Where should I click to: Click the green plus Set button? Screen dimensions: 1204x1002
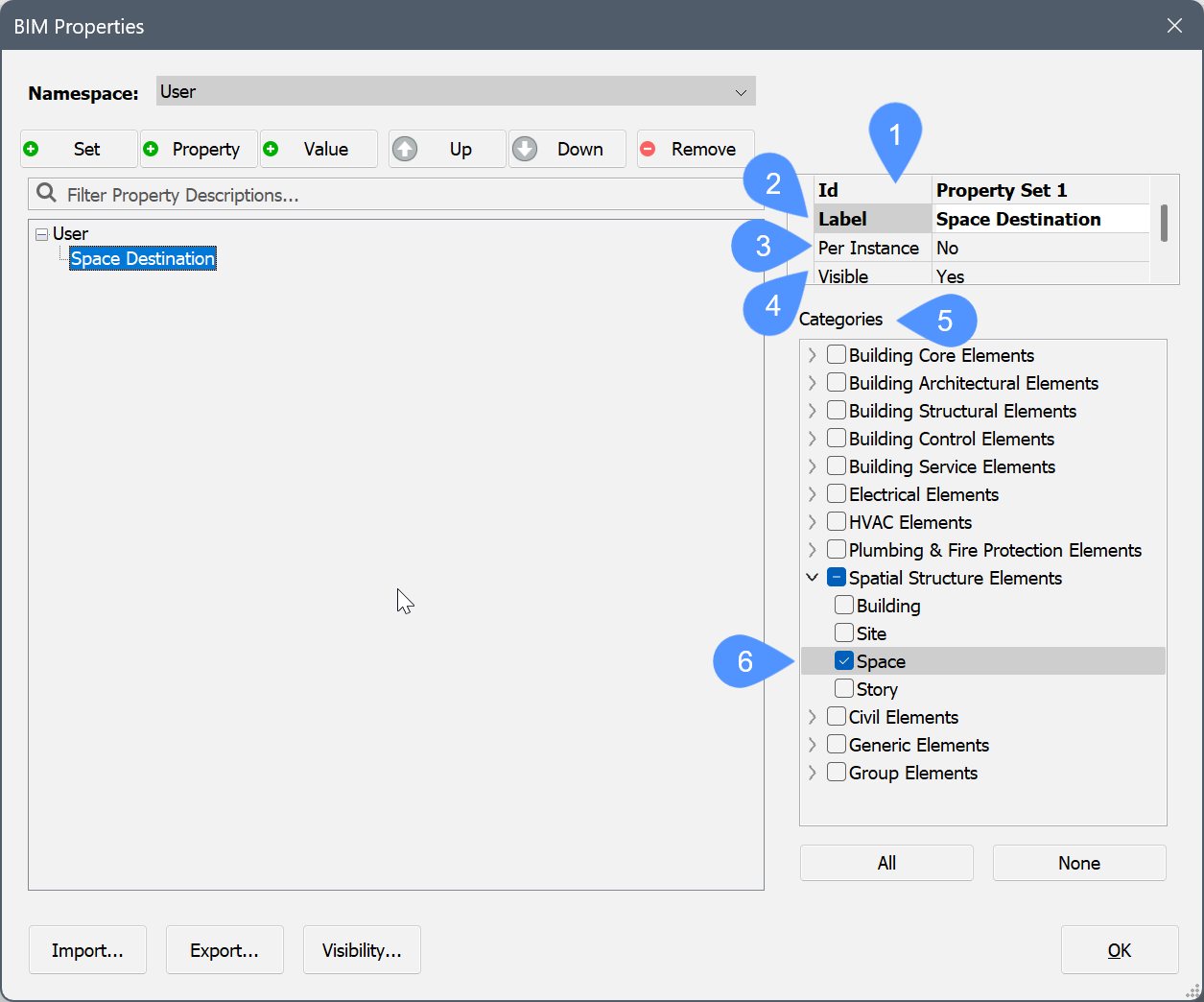79,149
